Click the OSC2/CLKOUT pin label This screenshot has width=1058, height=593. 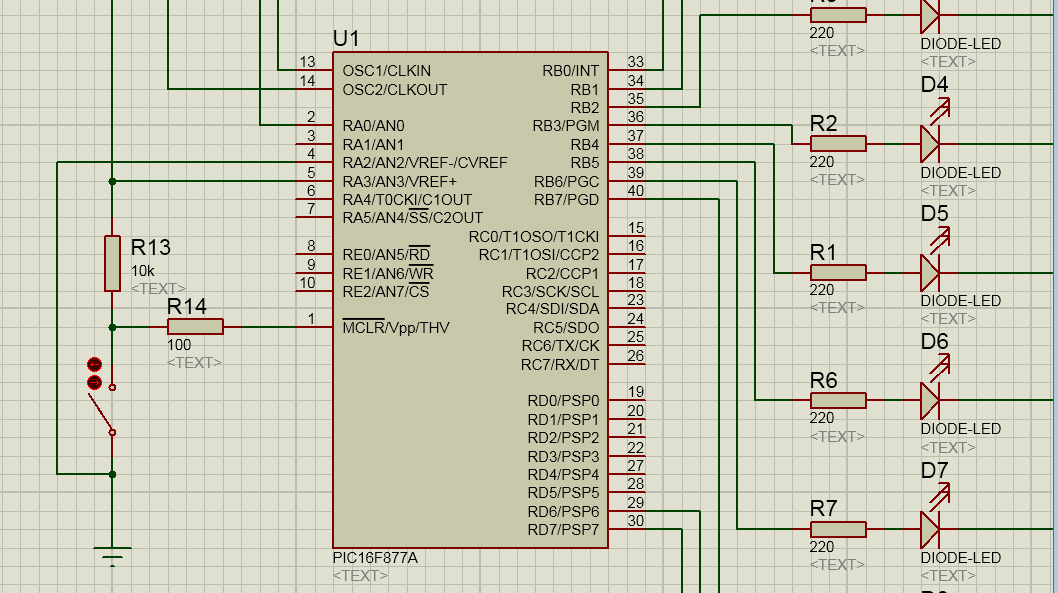coord(395,90)
